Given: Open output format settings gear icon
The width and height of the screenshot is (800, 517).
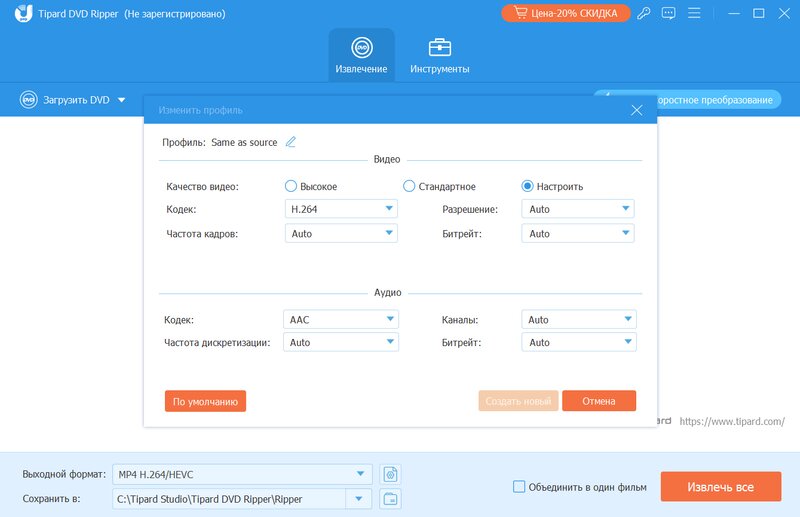Looking at the screenshot, I should tap(390, 474).
